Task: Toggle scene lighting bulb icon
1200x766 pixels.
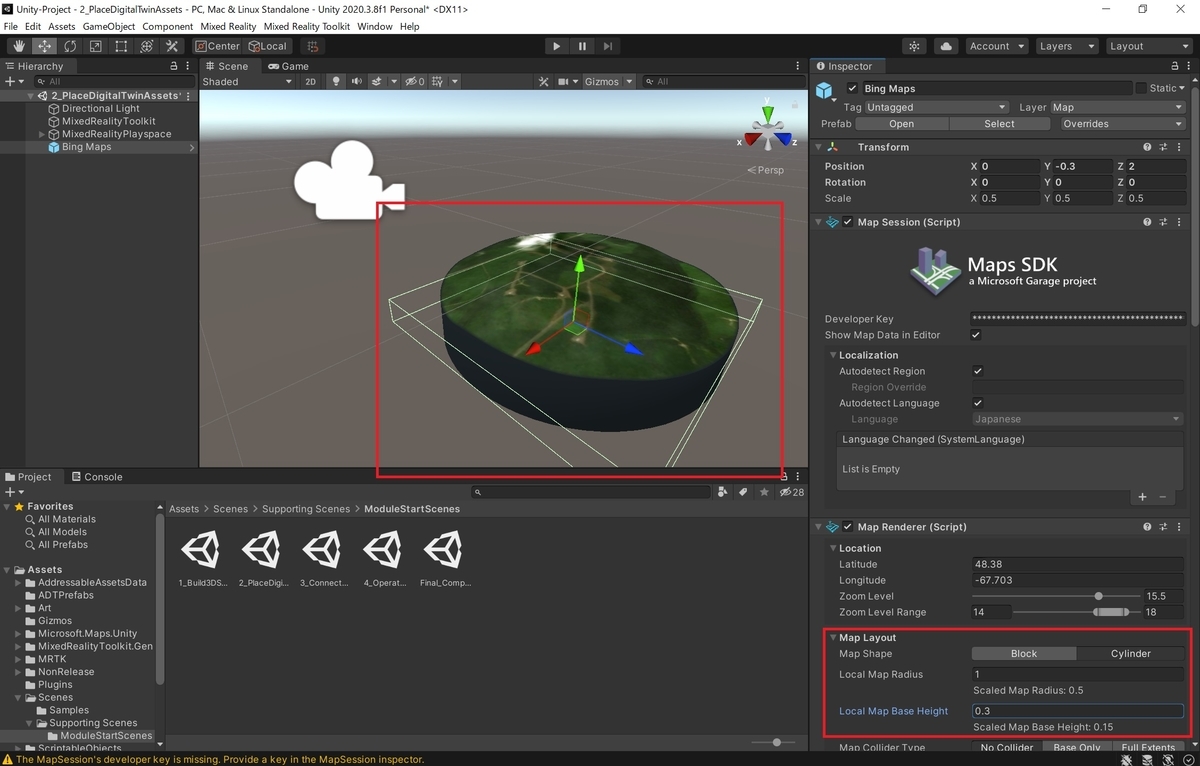Action: (335, 81)
